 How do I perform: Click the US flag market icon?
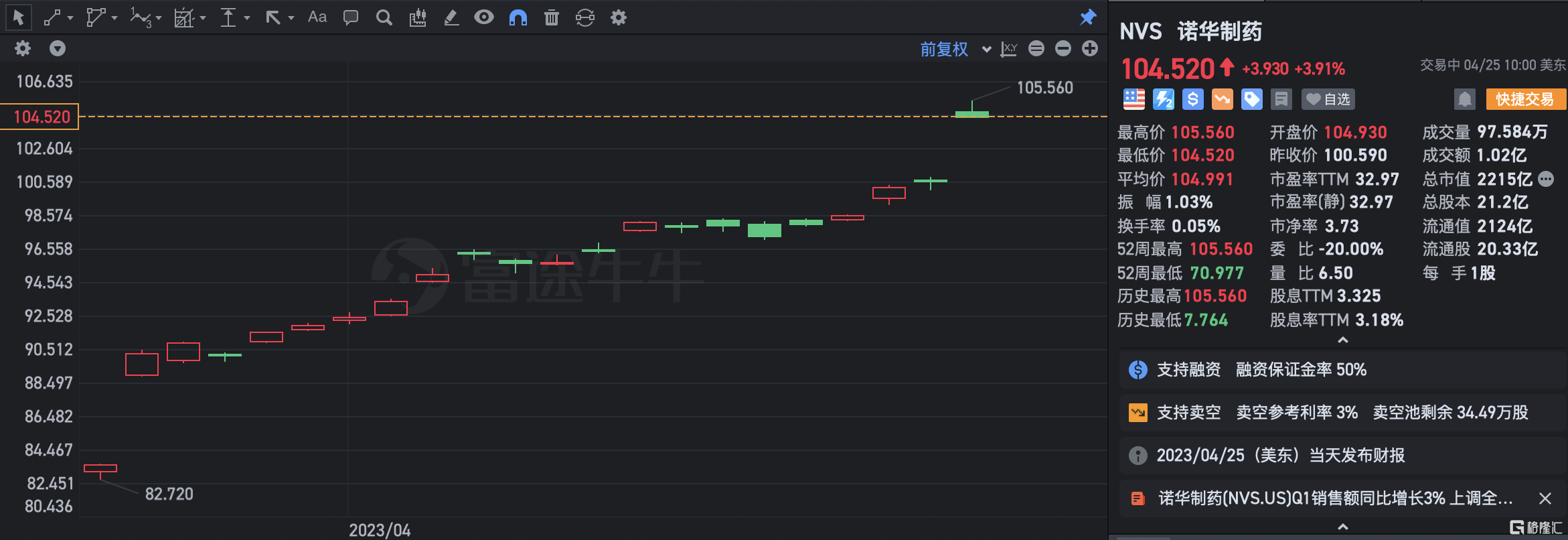(x=1133, y=99)
